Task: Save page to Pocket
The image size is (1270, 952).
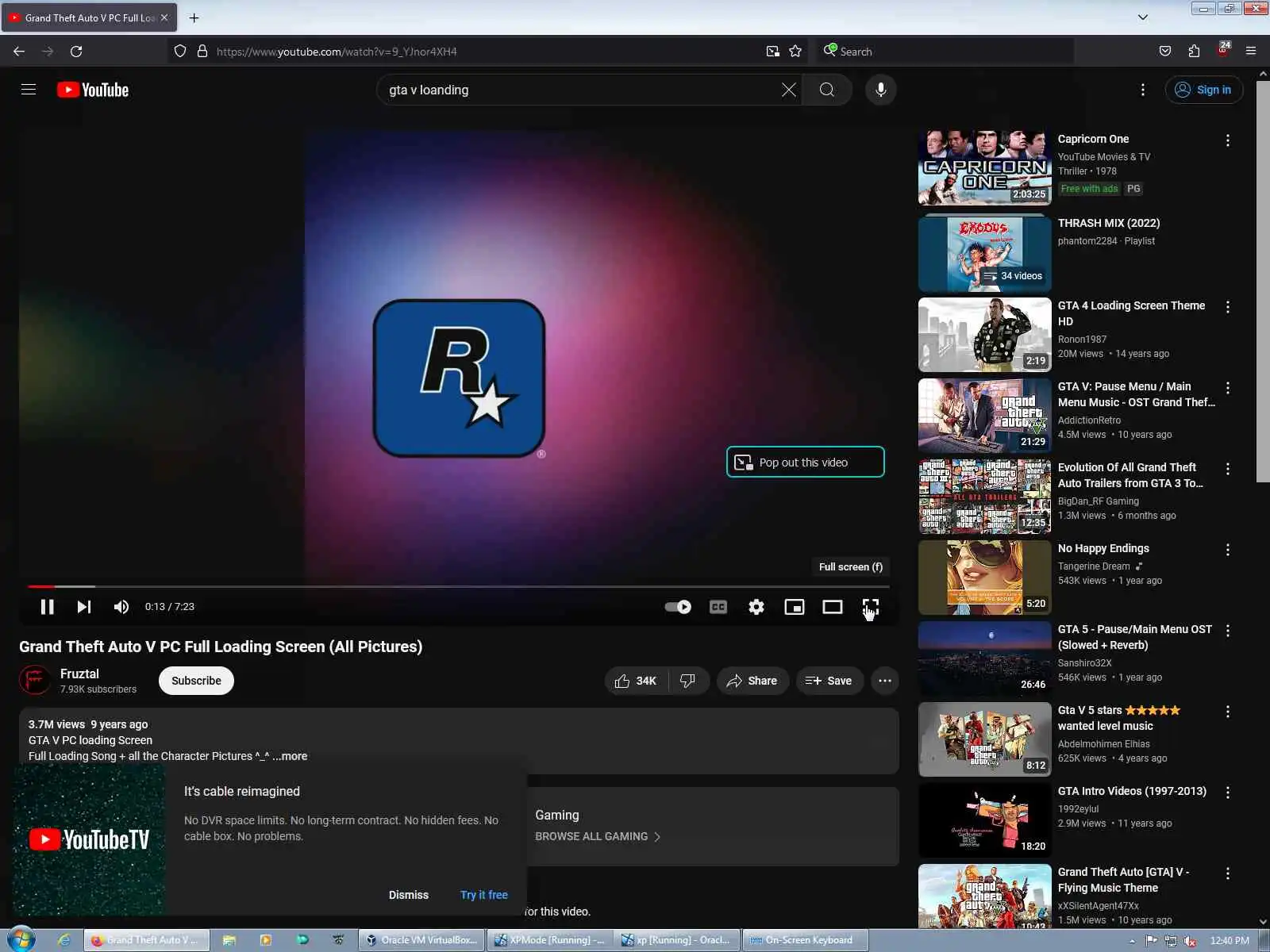Action: 1164,52
